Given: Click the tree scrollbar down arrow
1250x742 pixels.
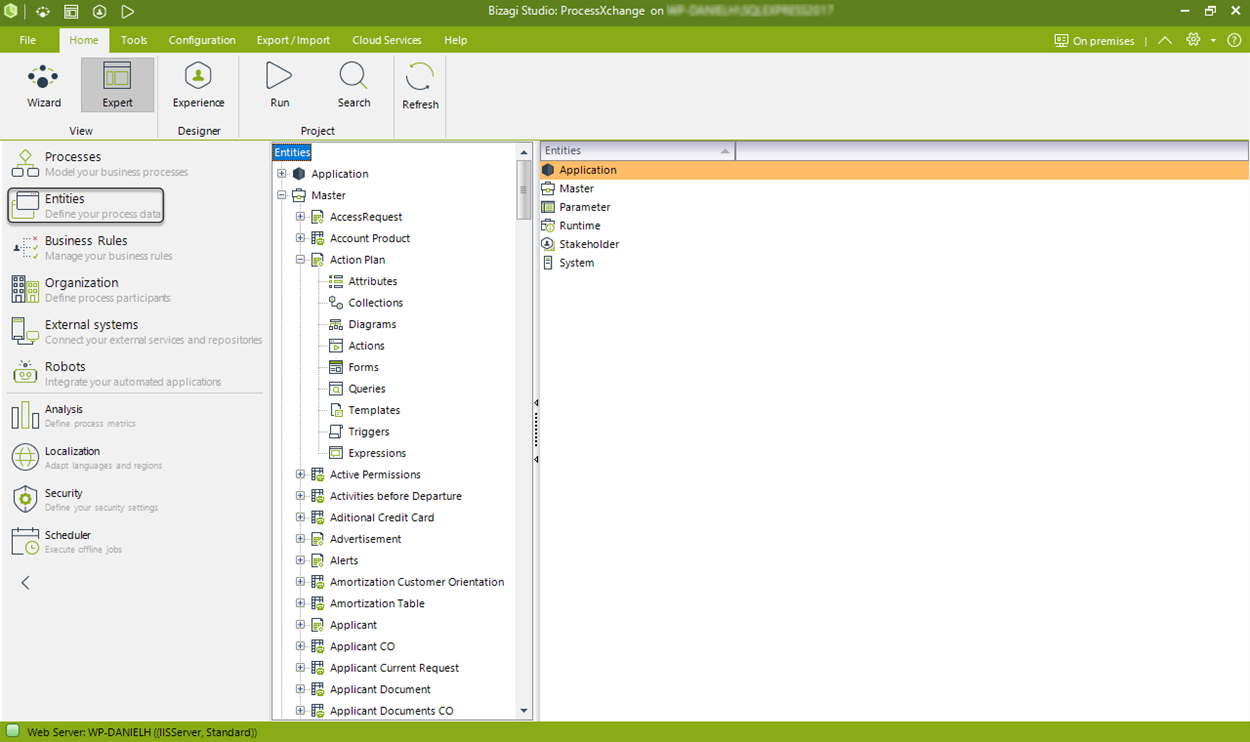Looking at the screenshot, I should click(523, 711).
